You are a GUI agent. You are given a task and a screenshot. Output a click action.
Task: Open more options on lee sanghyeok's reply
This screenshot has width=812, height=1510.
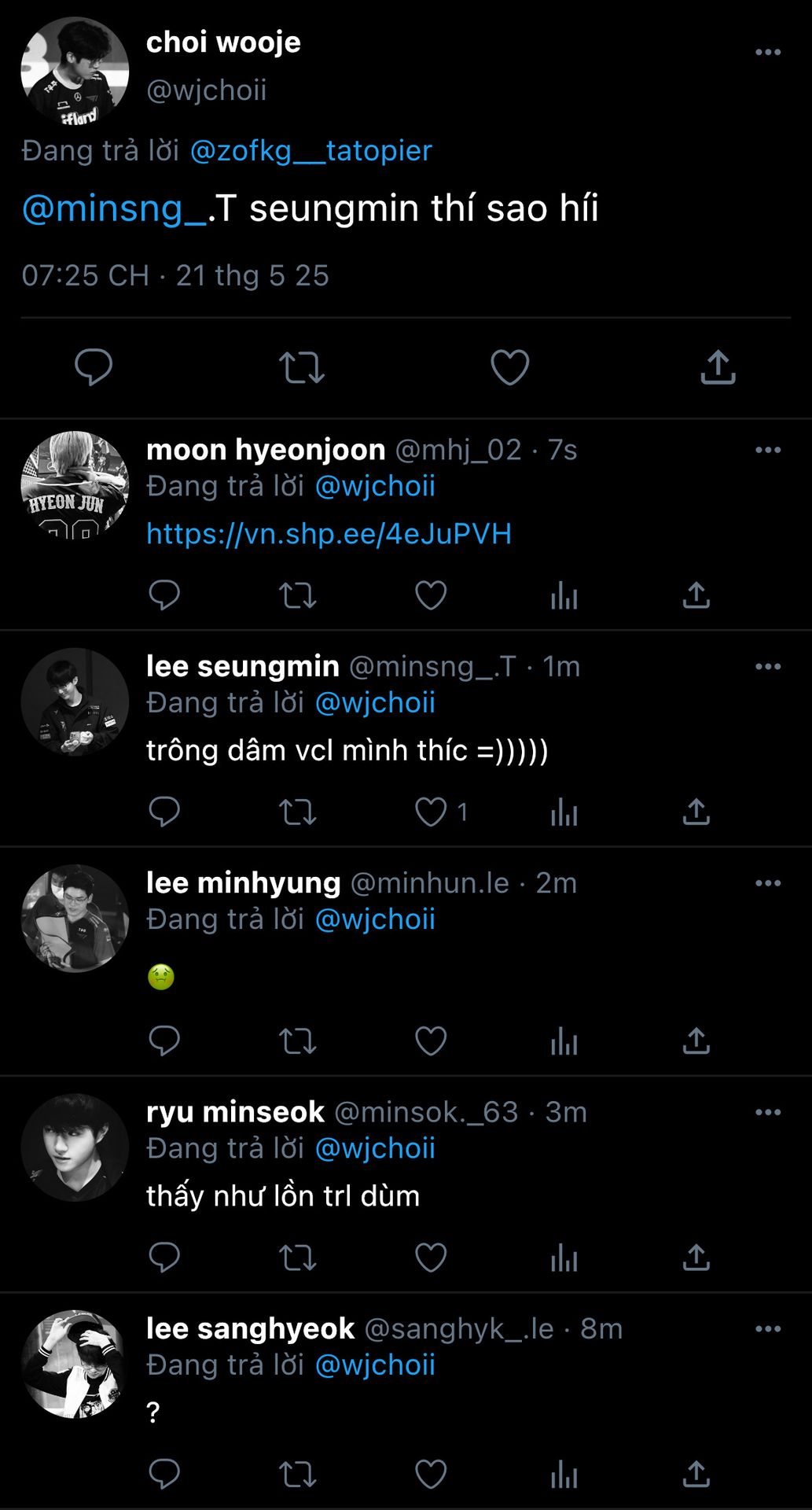click(x=768, y=1329)
